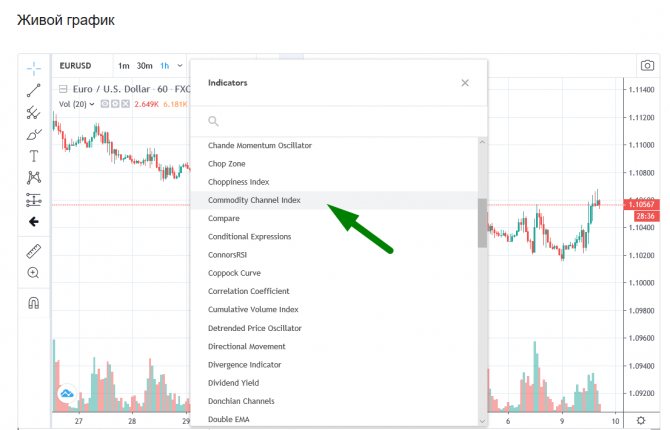Expand the Vol (20) indicator options
The width and height of the screenshot is (670, 430).
click(x=92, y=103)
